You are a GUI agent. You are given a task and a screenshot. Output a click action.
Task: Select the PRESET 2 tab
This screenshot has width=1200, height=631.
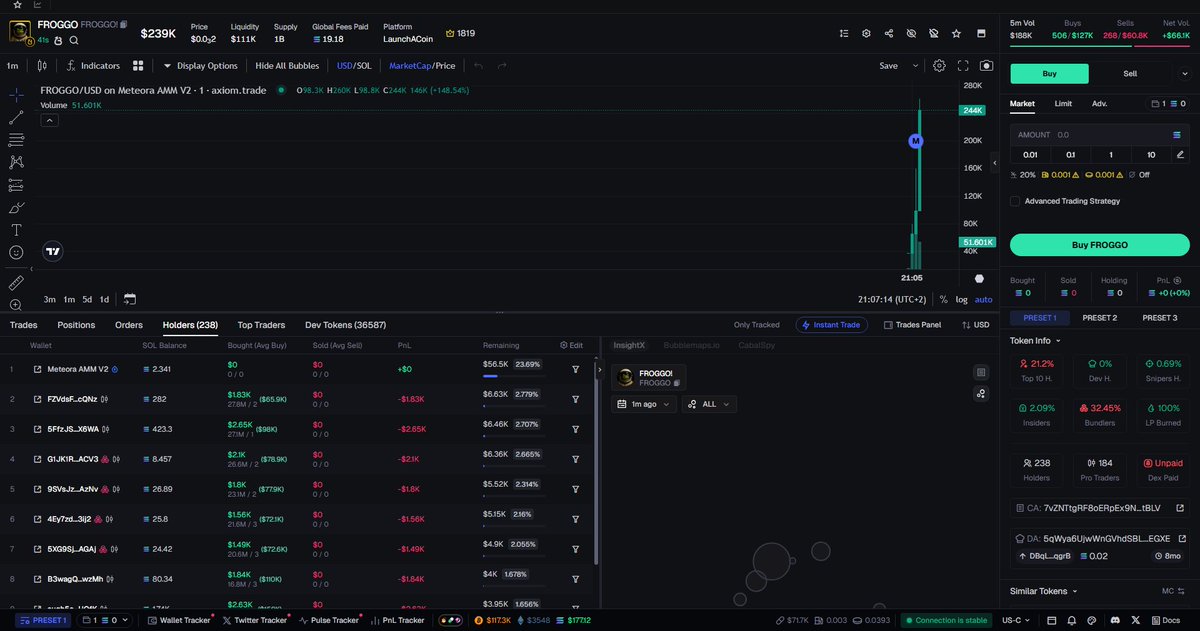coord(1100,318)
